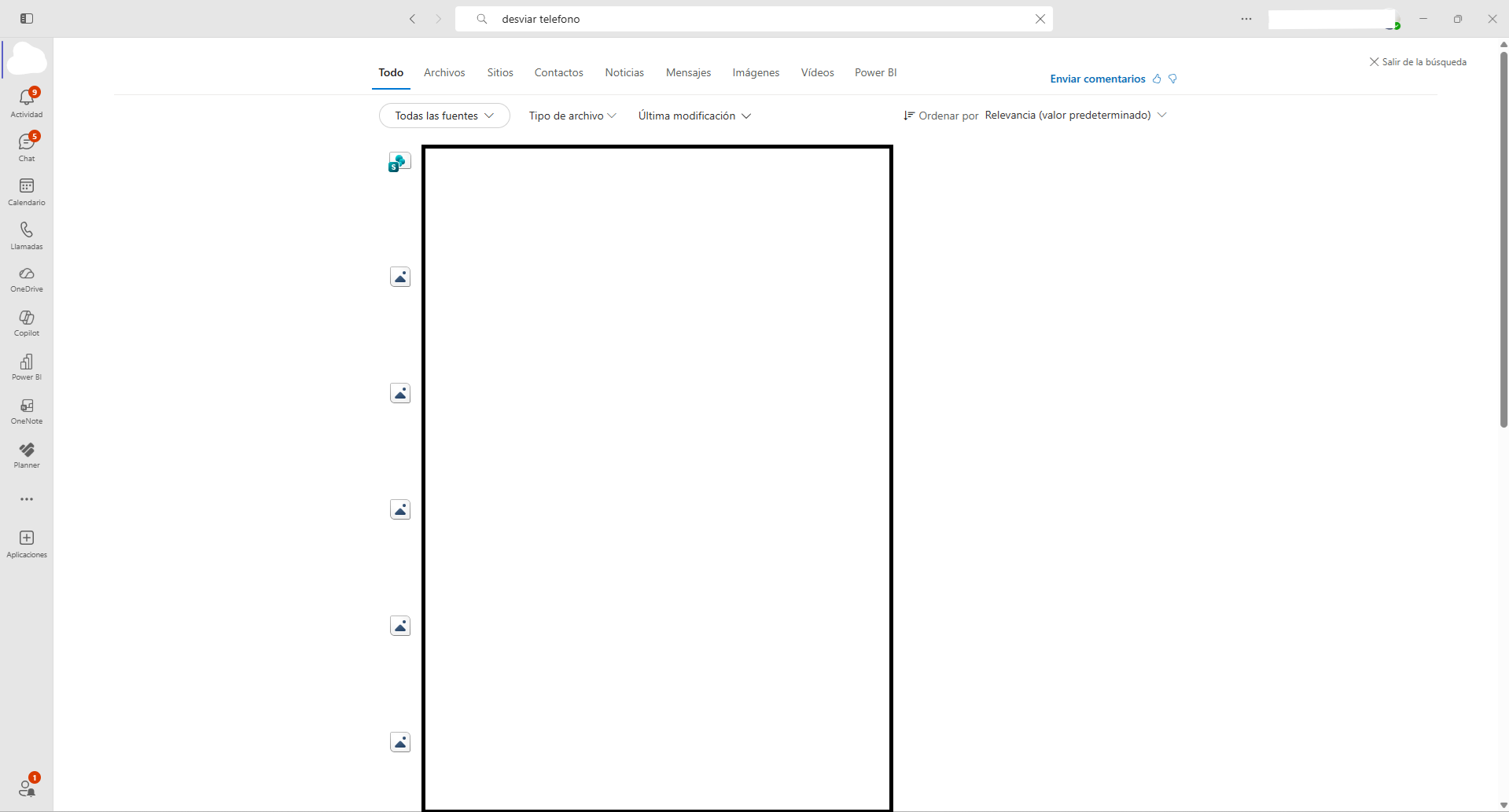Click the SharePoint result icon
Viewport: 1509px width, 812px height.
tap(399, 163)
